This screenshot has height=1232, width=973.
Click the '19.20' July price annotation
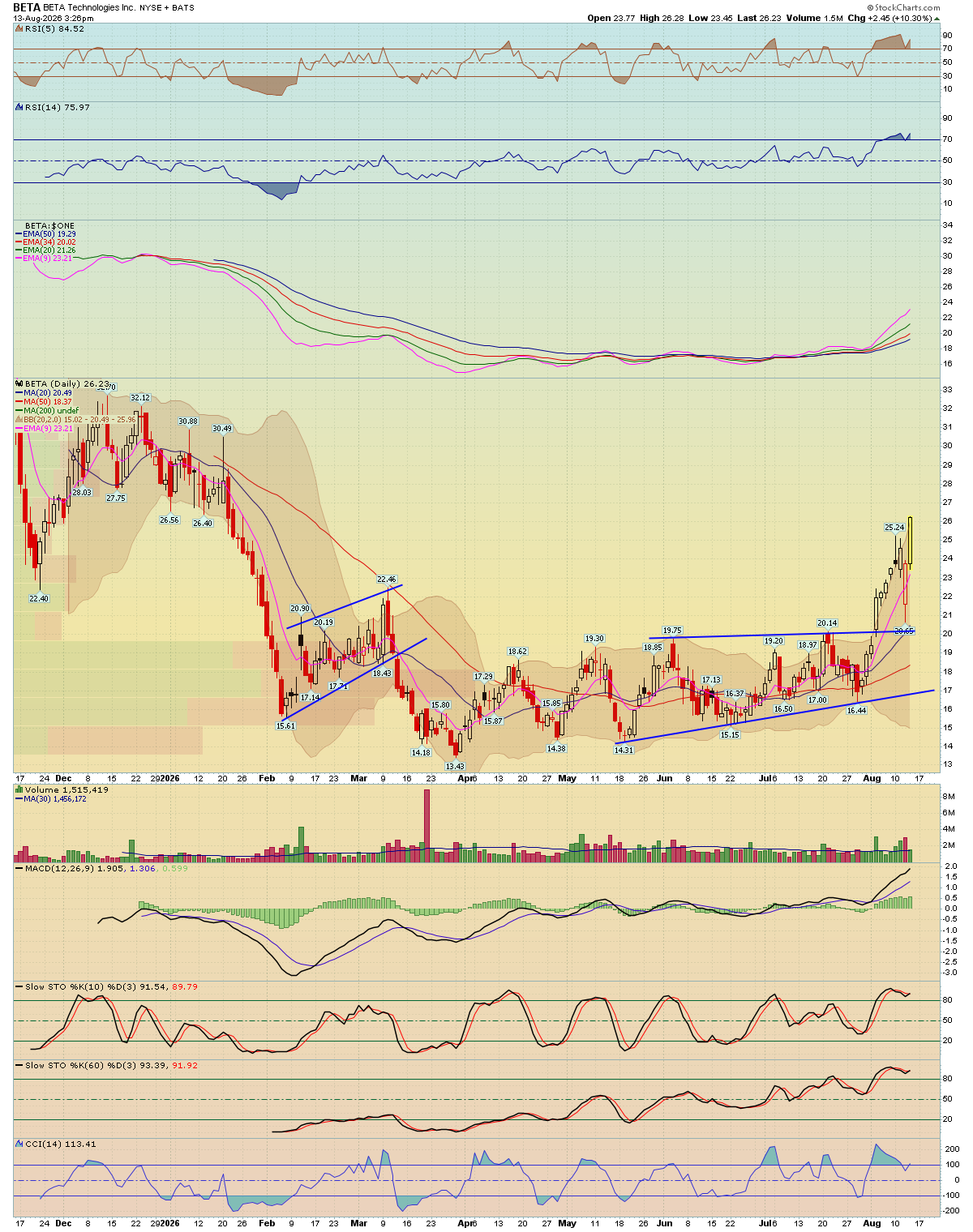click(774, 640)
